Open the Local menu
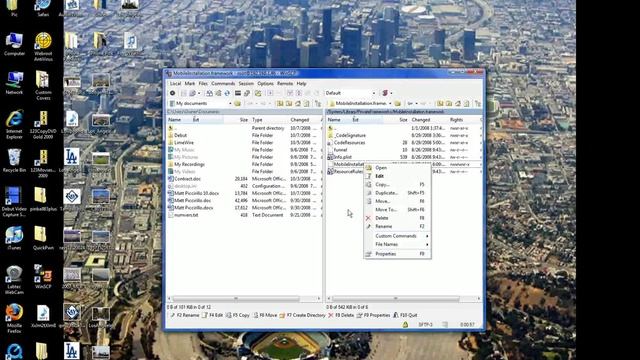Image resolution: width=640 pixels, height=360 pixels. tap(175, 84)
